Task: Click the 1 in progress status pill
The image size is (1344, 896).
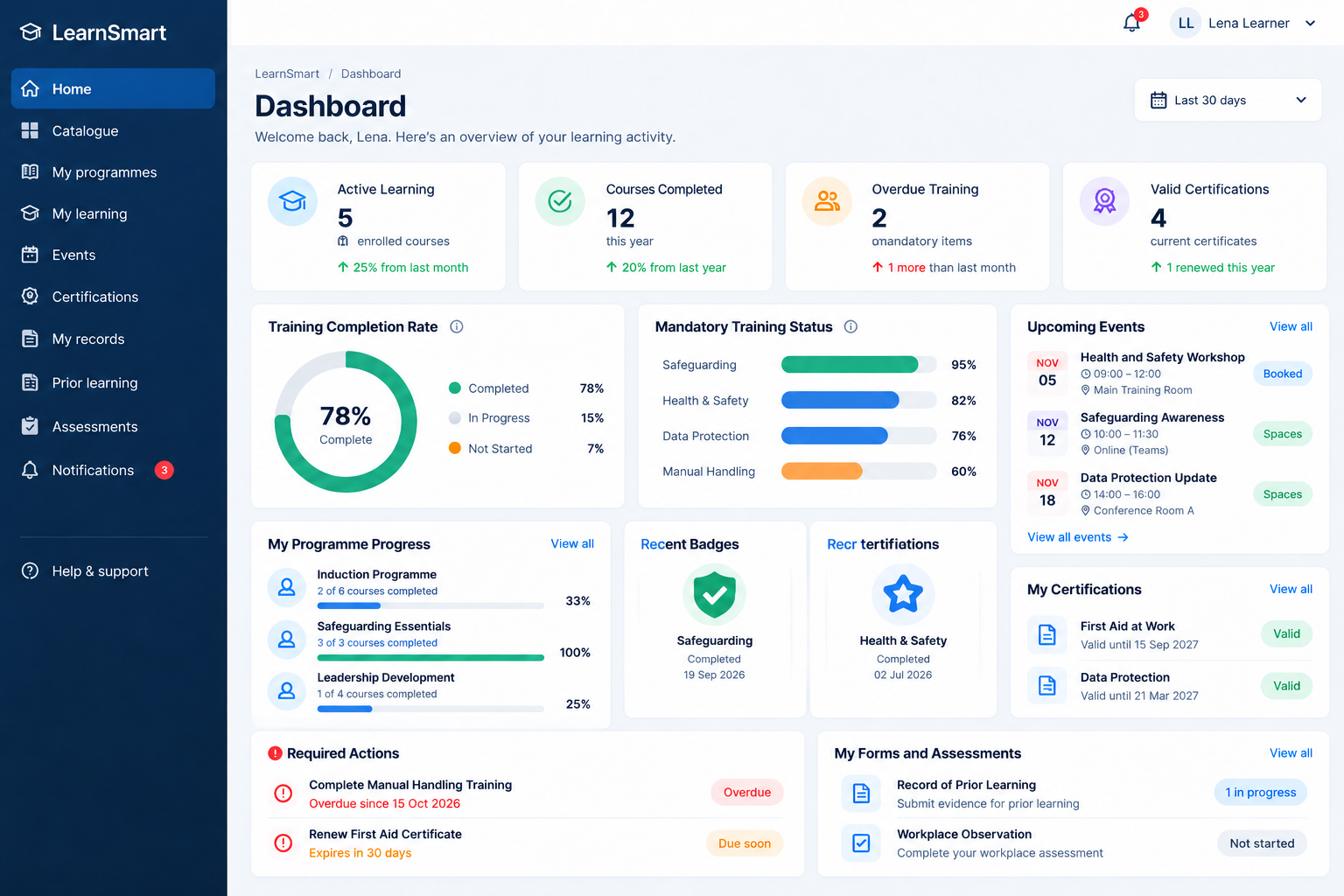Action: (x=1261, y=793)
